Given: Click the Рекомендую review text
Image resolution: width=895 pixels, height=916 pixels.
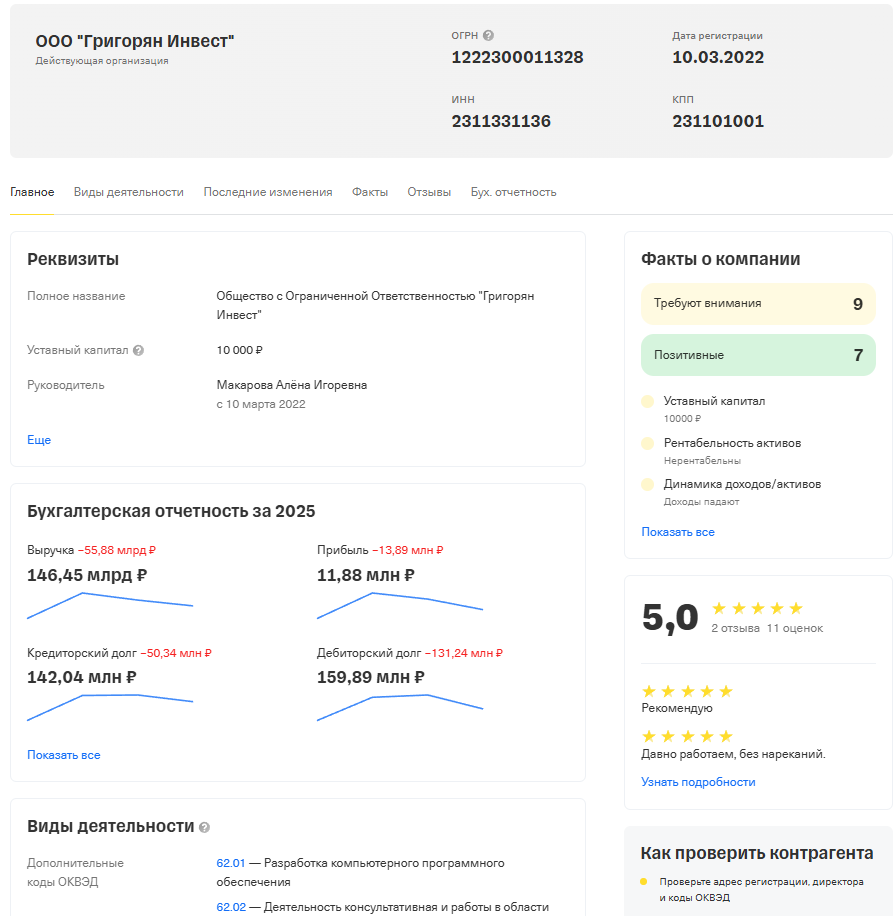Looking at the screenshot, I should tap(677, 708).
